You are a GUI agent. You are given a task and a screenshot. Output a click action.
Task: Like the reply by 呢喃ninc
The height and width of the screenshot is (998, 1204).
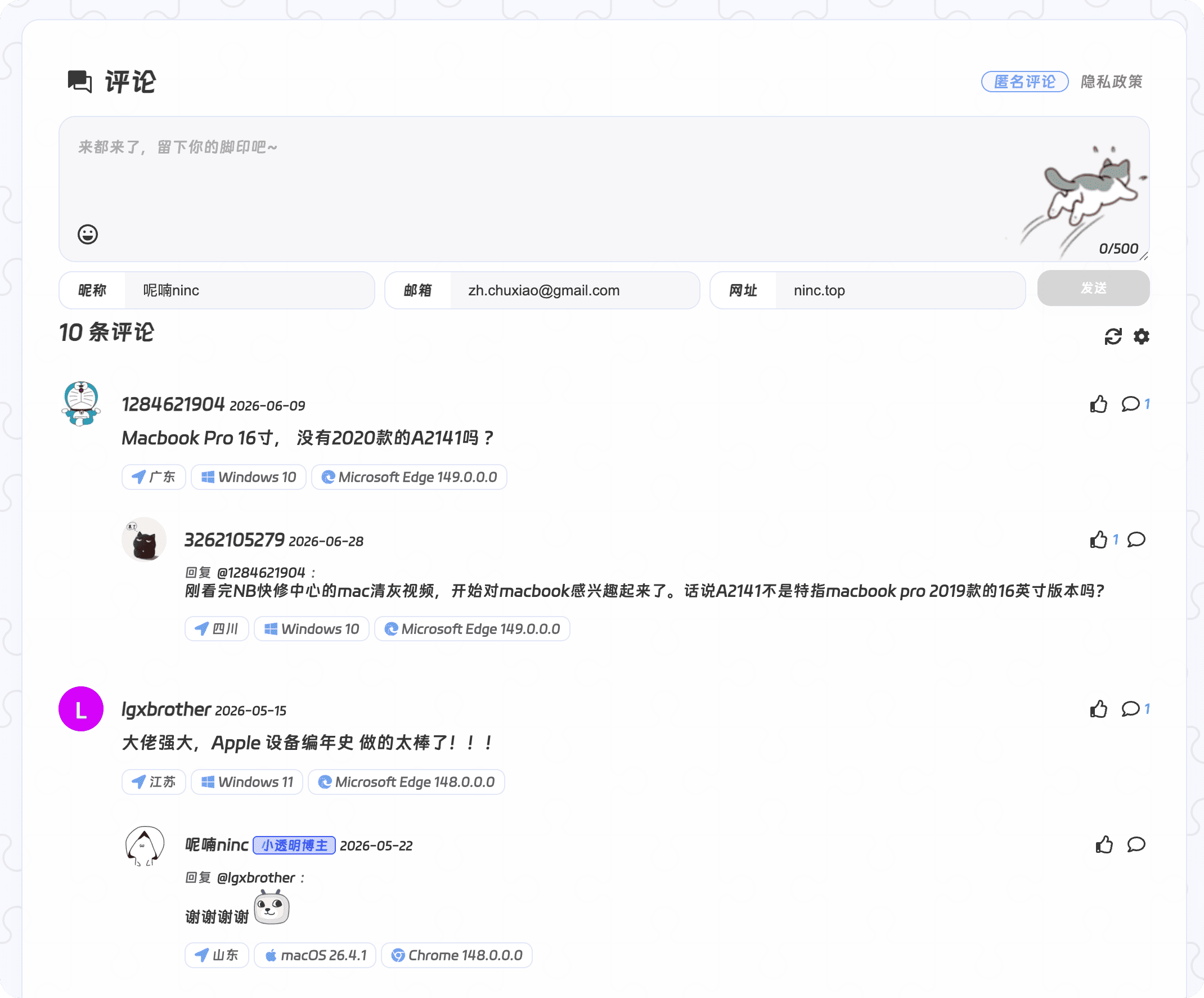(x=1104, y=844)
